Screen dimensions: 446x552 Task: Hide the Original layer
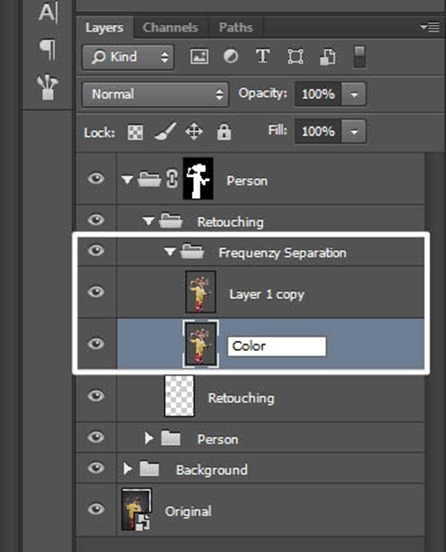click(x=96, y=509)
